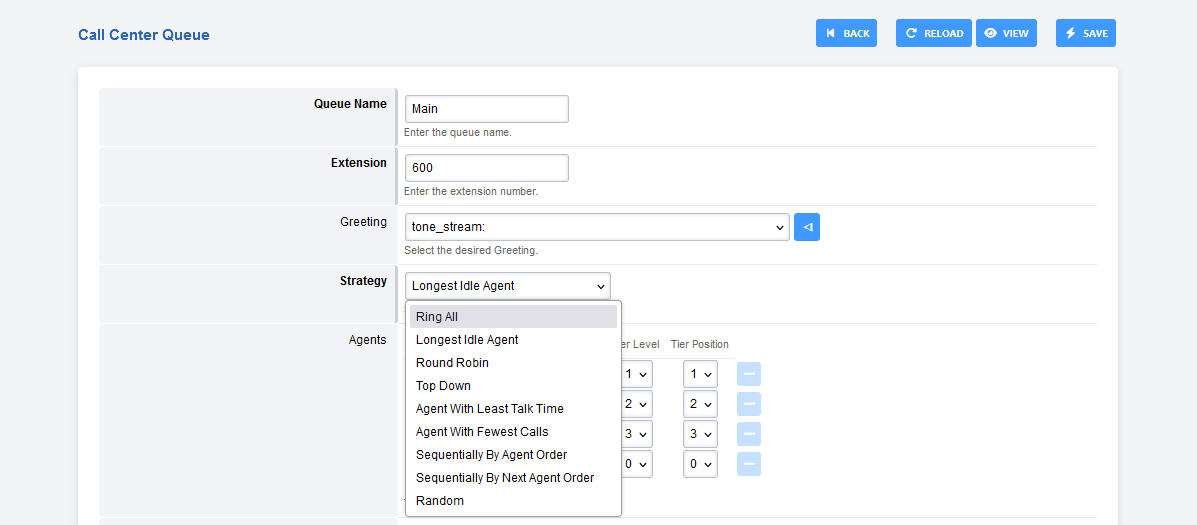Select Ring All from the strategy list
Screen dimensions: 1197x525
tap(437, 317)
